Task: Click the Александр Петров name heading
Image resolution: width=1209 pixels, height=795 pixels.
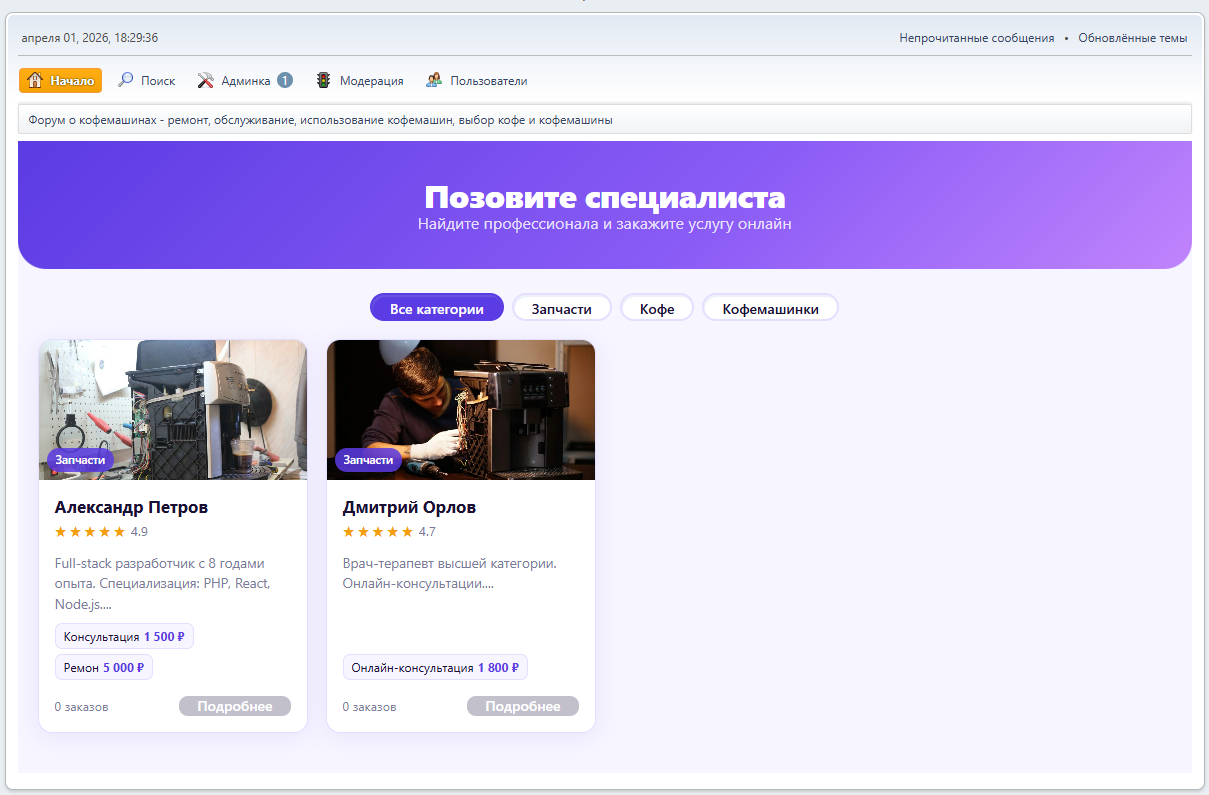Action: pos(131,507)
